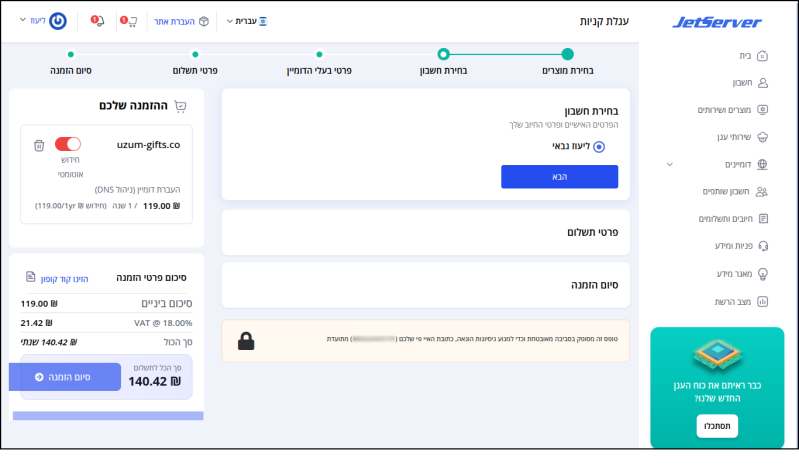Screen dimensions: 799x467
Task: Click the blue הבא next button
Action: [560, 176]
